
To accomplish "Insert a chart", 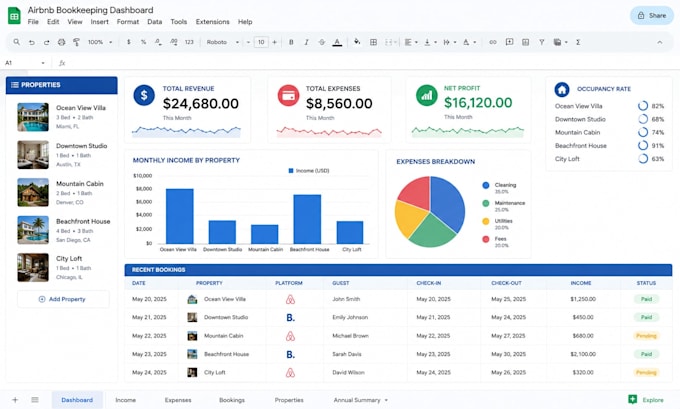I will tap(525, 42).
